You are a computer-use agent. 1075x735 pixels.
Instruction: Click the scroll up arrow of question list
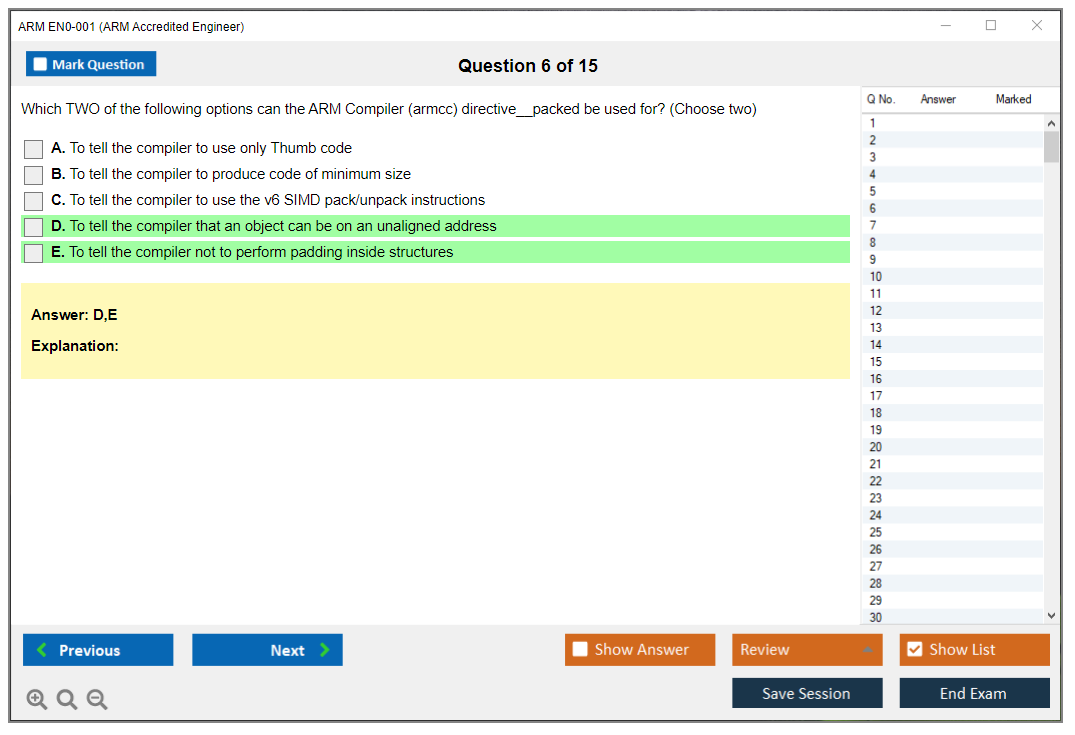(x=1051, y=123)
